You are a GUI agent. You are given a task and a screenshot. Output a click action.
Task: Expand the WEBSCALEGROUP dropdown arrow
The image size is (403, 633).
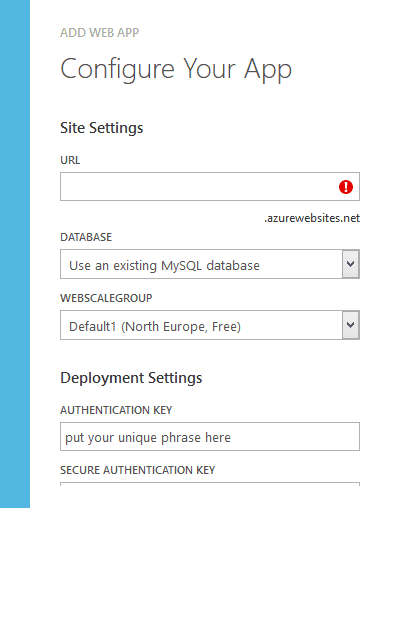(351, 325)
